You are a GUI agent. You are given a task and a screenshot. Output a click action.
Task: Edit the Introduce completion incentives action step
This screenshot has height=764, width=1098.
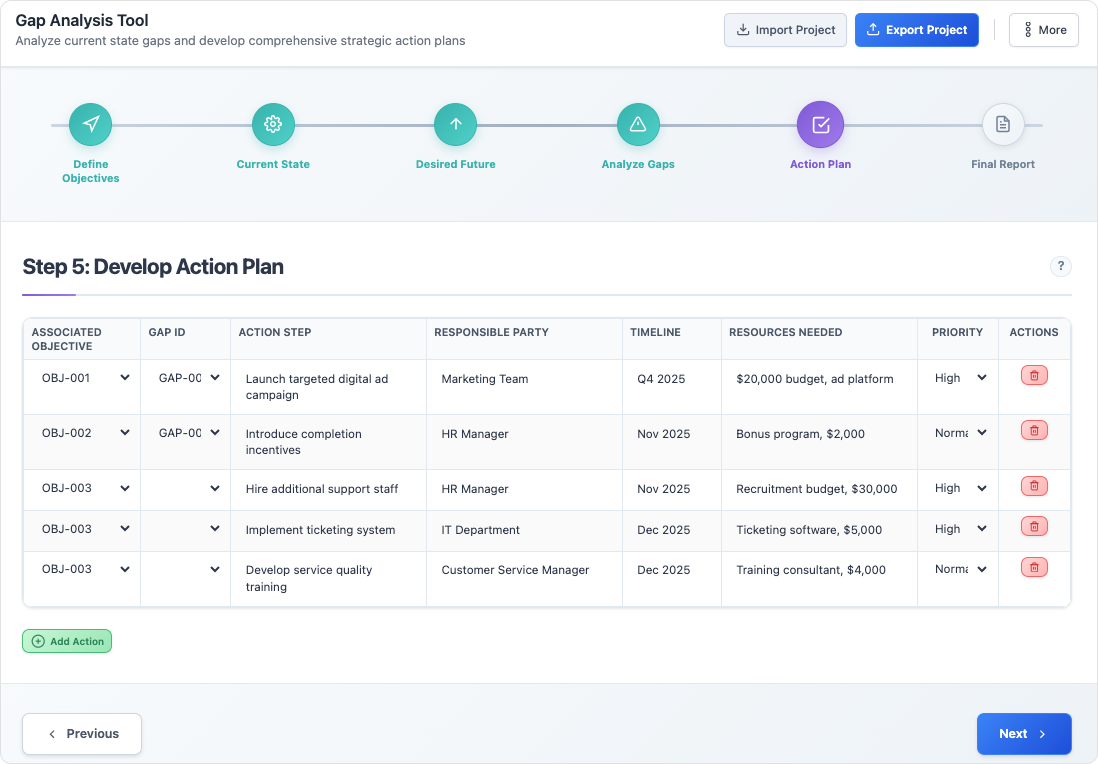coord(328,441)
